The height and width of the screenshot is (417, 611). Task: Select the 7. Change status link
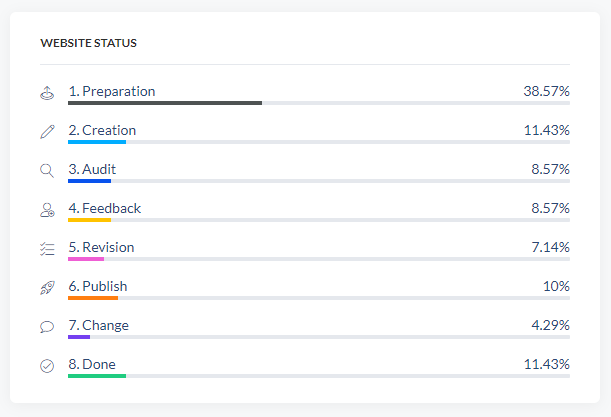pyautogui.click(x=98, y=325)
